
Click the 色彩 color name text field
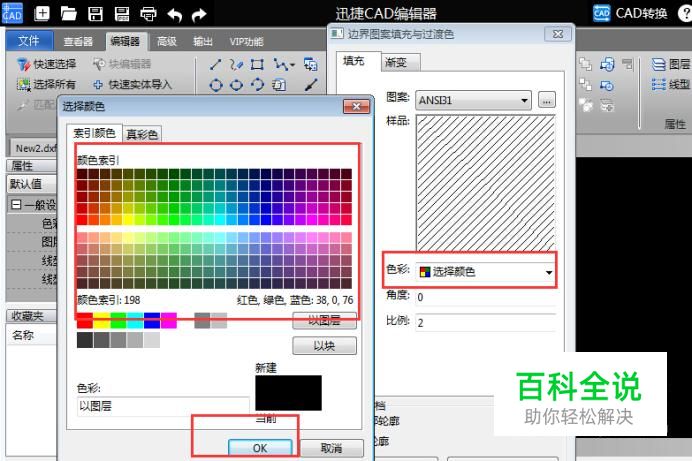coord(163,406)
